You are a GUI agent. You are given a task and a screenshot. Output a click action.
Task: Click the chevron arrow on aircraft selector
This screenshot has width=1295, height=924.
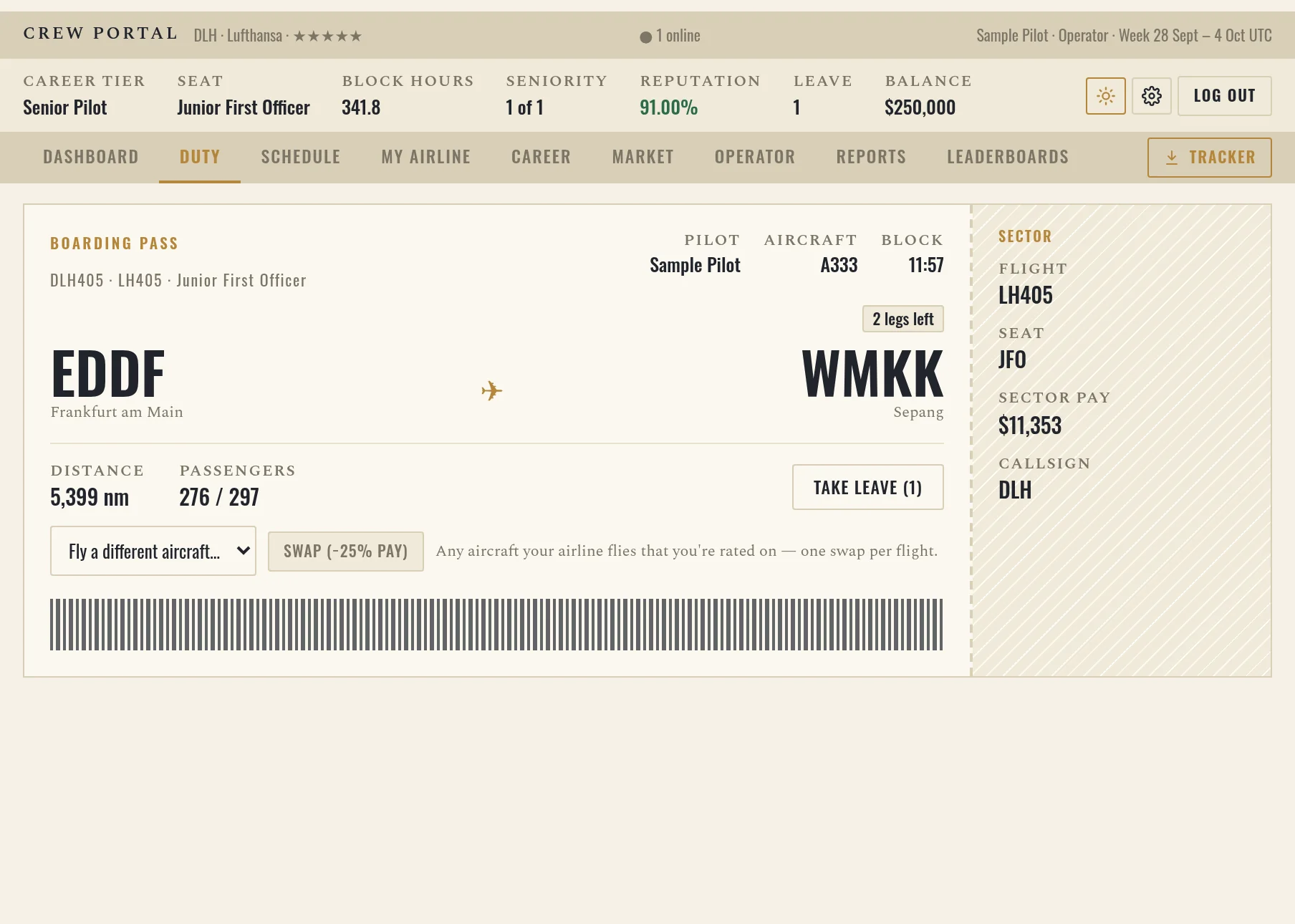click(243, 551)
